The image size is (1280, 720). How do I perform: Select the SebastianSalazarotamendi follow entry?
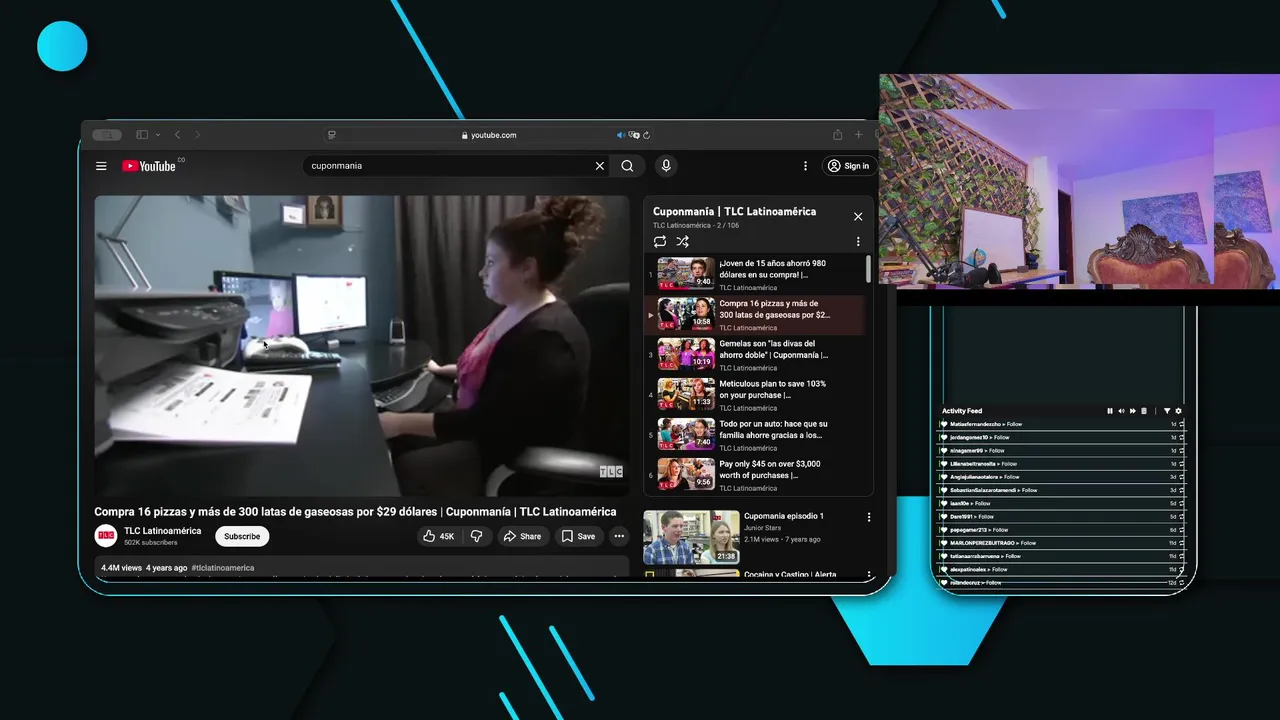click(1062, 490)
